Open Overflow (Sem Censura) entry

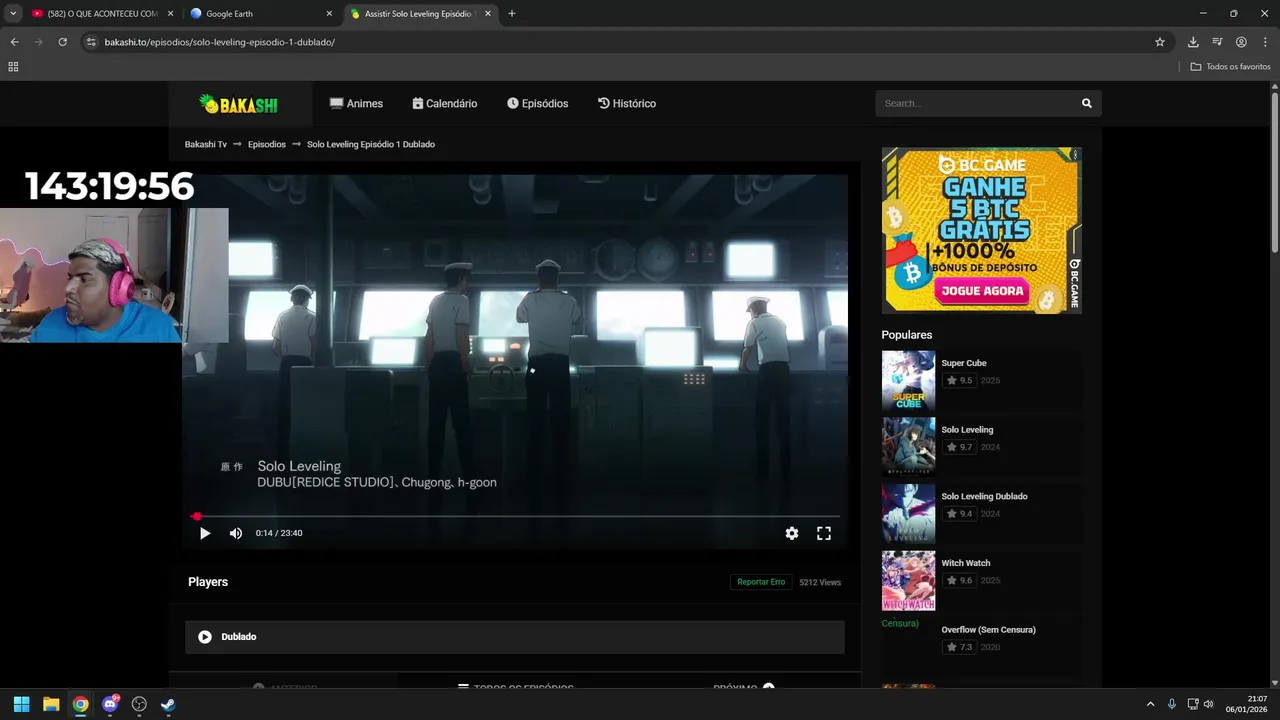coord(988,630)
